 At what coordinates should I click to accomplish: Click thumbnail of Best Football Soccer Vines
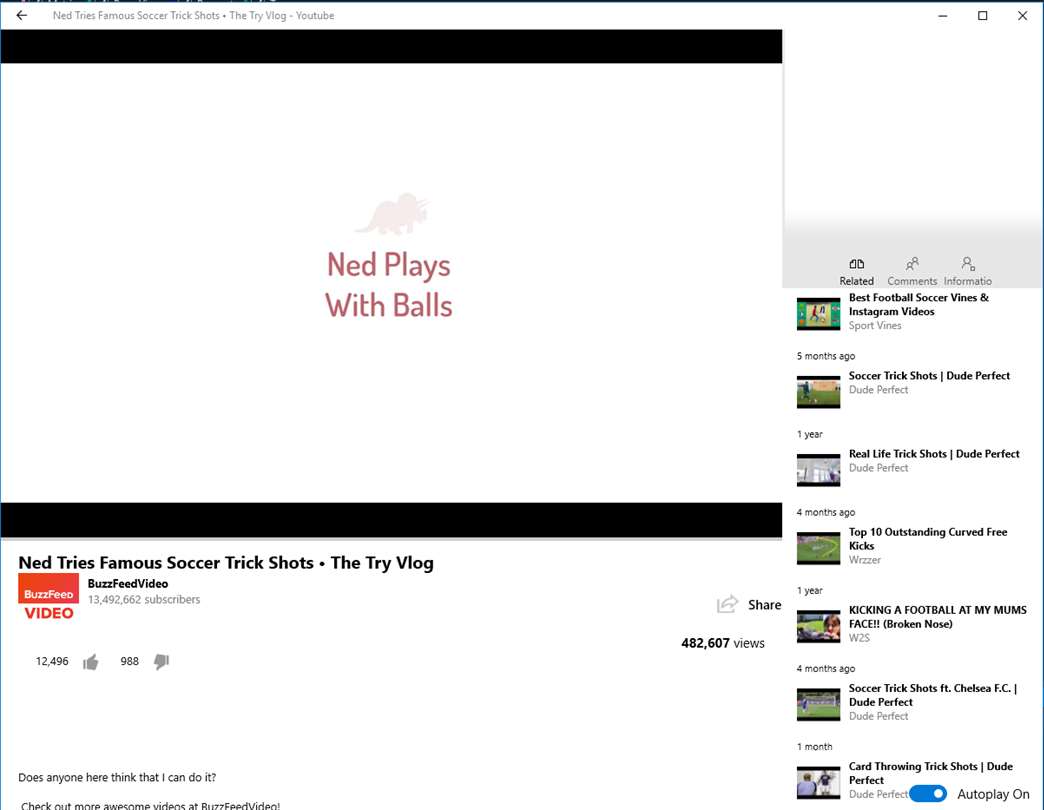[818, 313]
